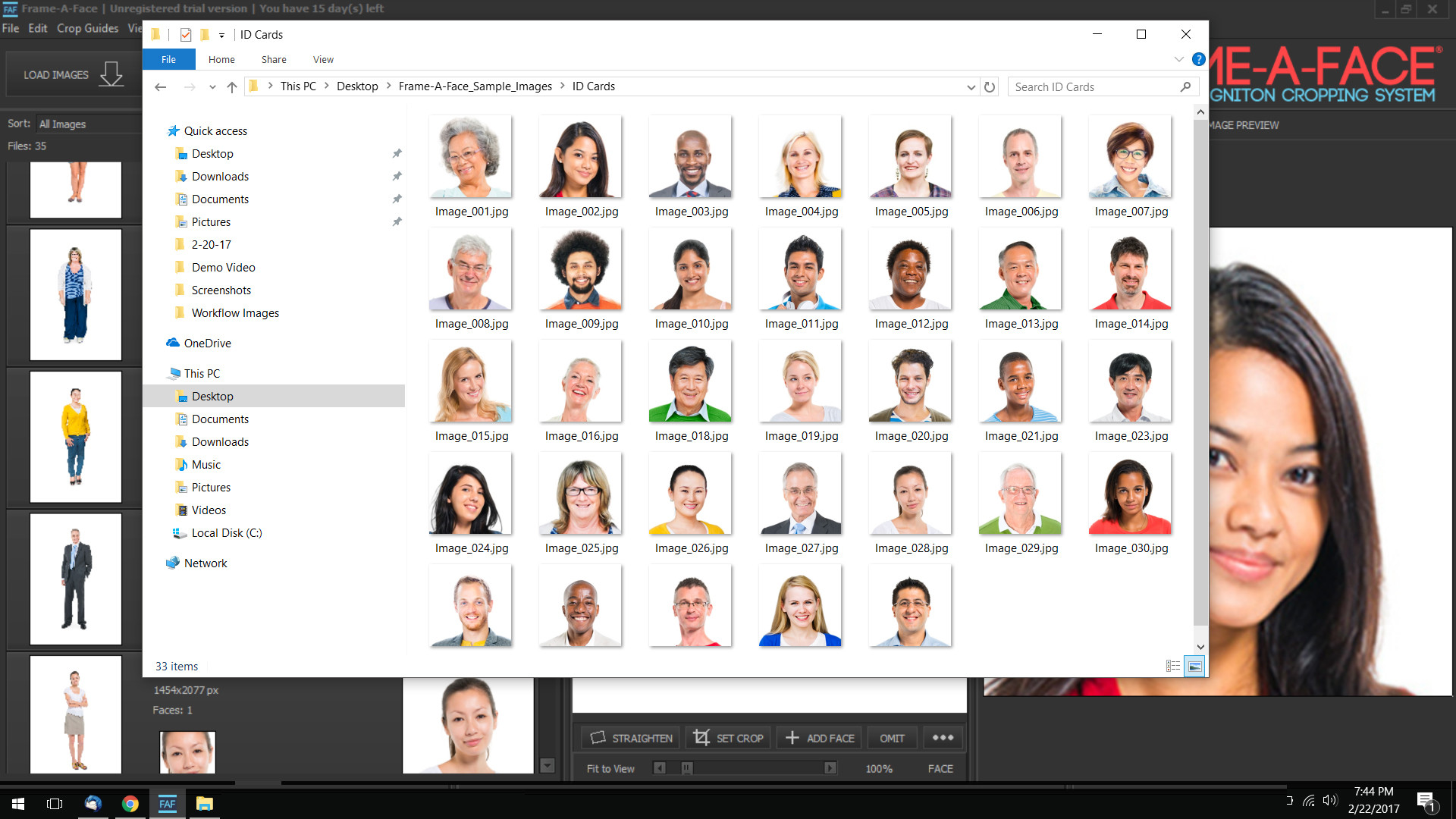The height and width of the screenshot is (819, 1456).
Task: Switch to details list view icon
Action: [1173, 667]
